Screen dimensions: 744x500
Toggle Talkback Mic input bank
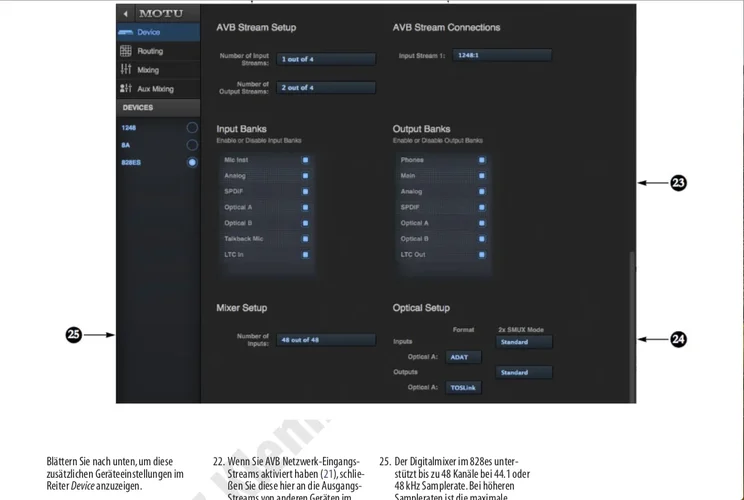305,239
